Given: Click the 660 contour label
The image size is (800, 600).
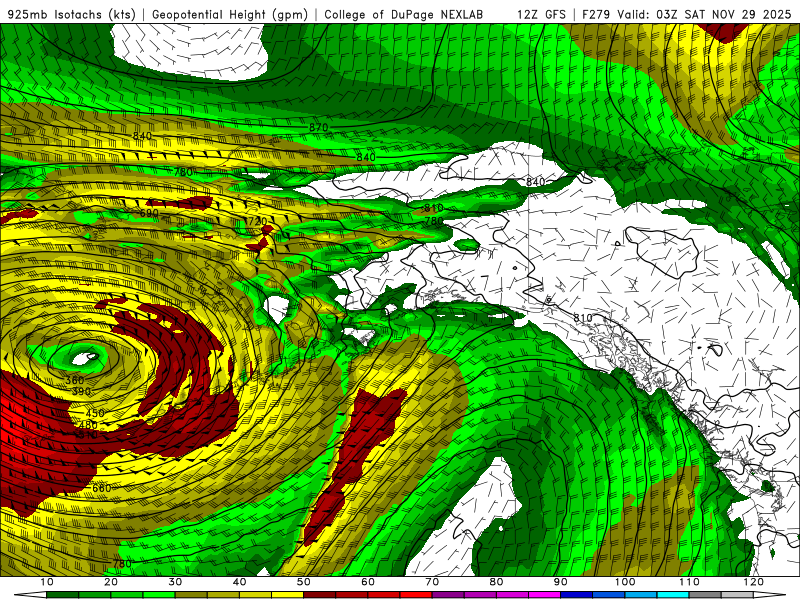Looking at the screenshot, I should (102, 488).
